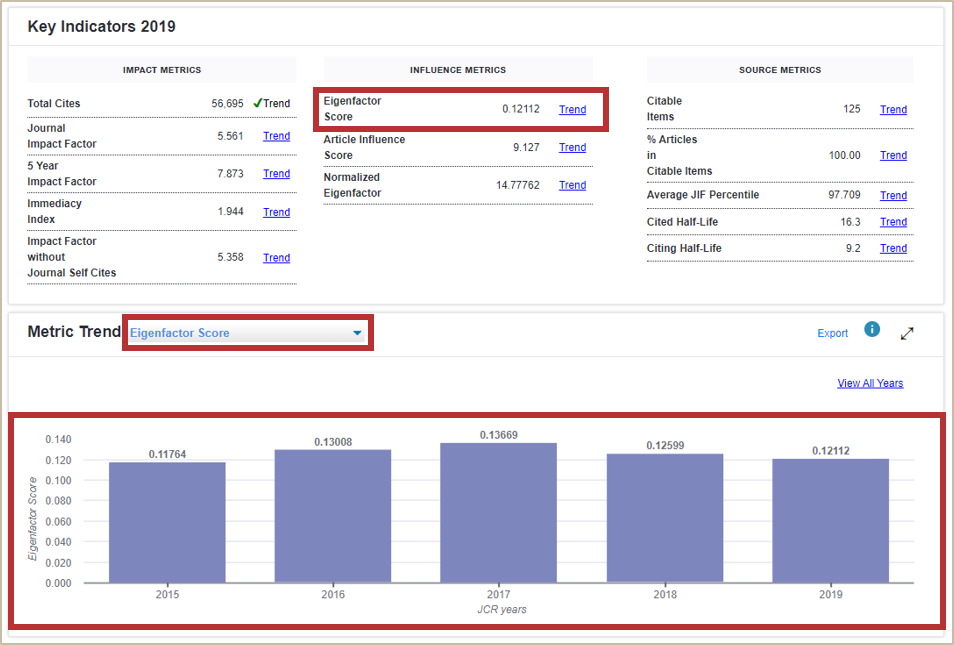Image resolution: width=954 pixels, height=645 pixels.
Task: Click Trend link for Eigenfactor Score
Action: [572, 110]
